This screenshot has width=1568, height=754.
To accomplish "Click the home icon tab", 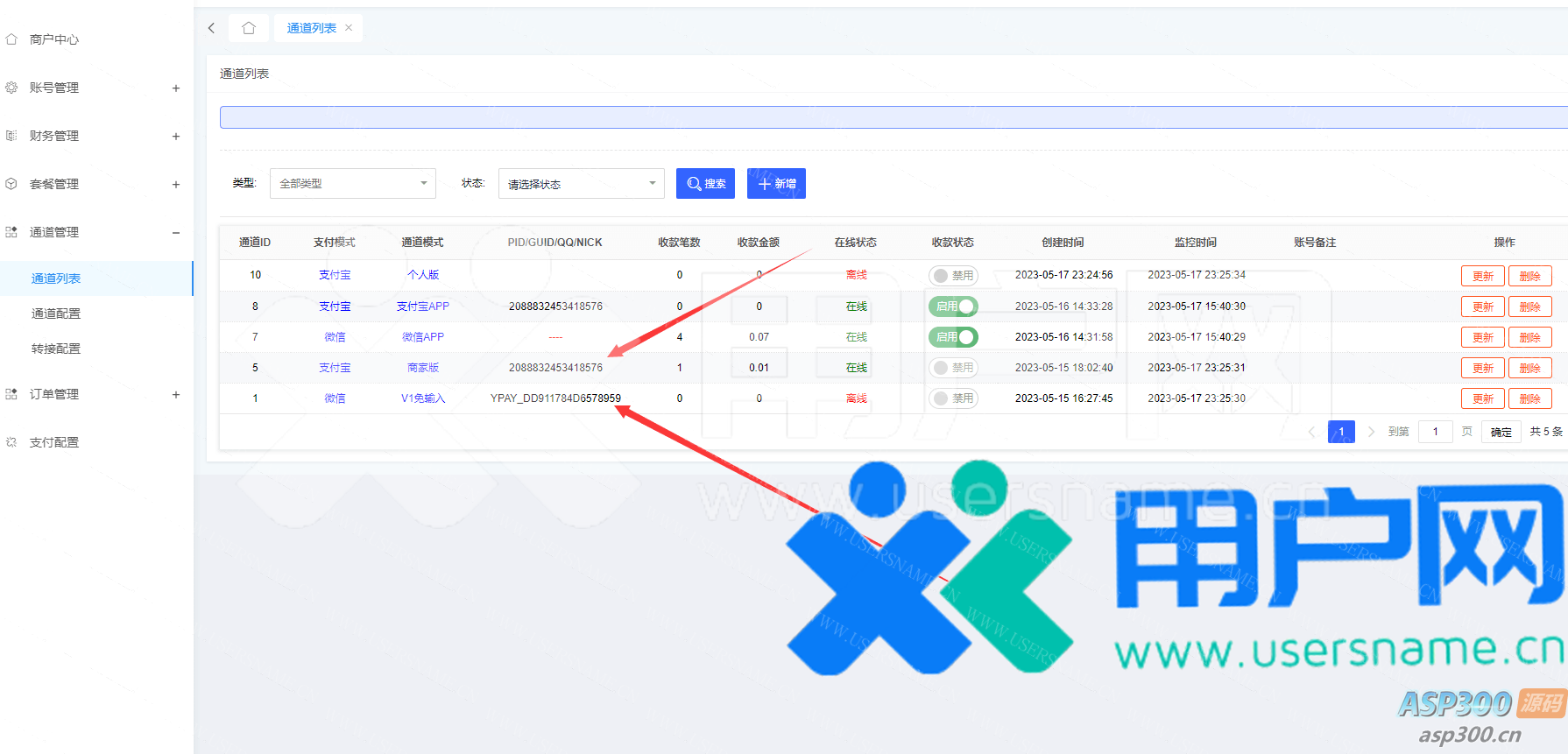I will [249, 28].
